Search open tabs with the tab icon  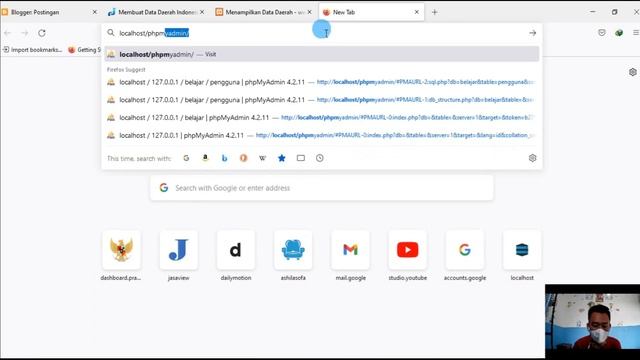[x=301, y=158]
